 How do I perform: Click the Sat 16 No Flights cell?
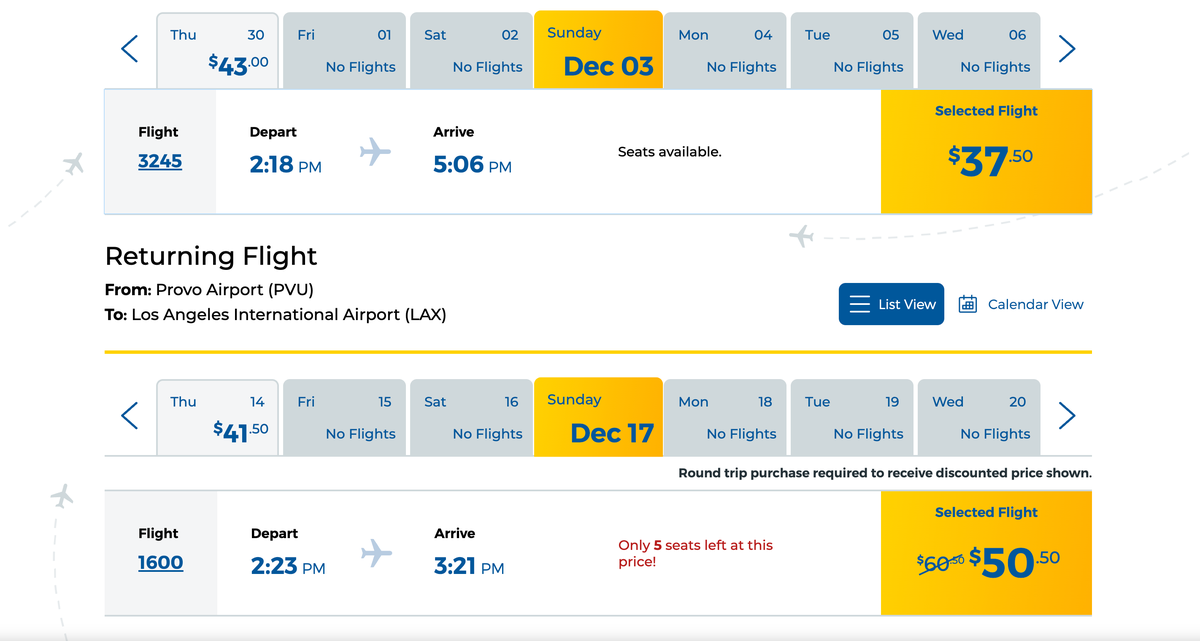(471, 416)
